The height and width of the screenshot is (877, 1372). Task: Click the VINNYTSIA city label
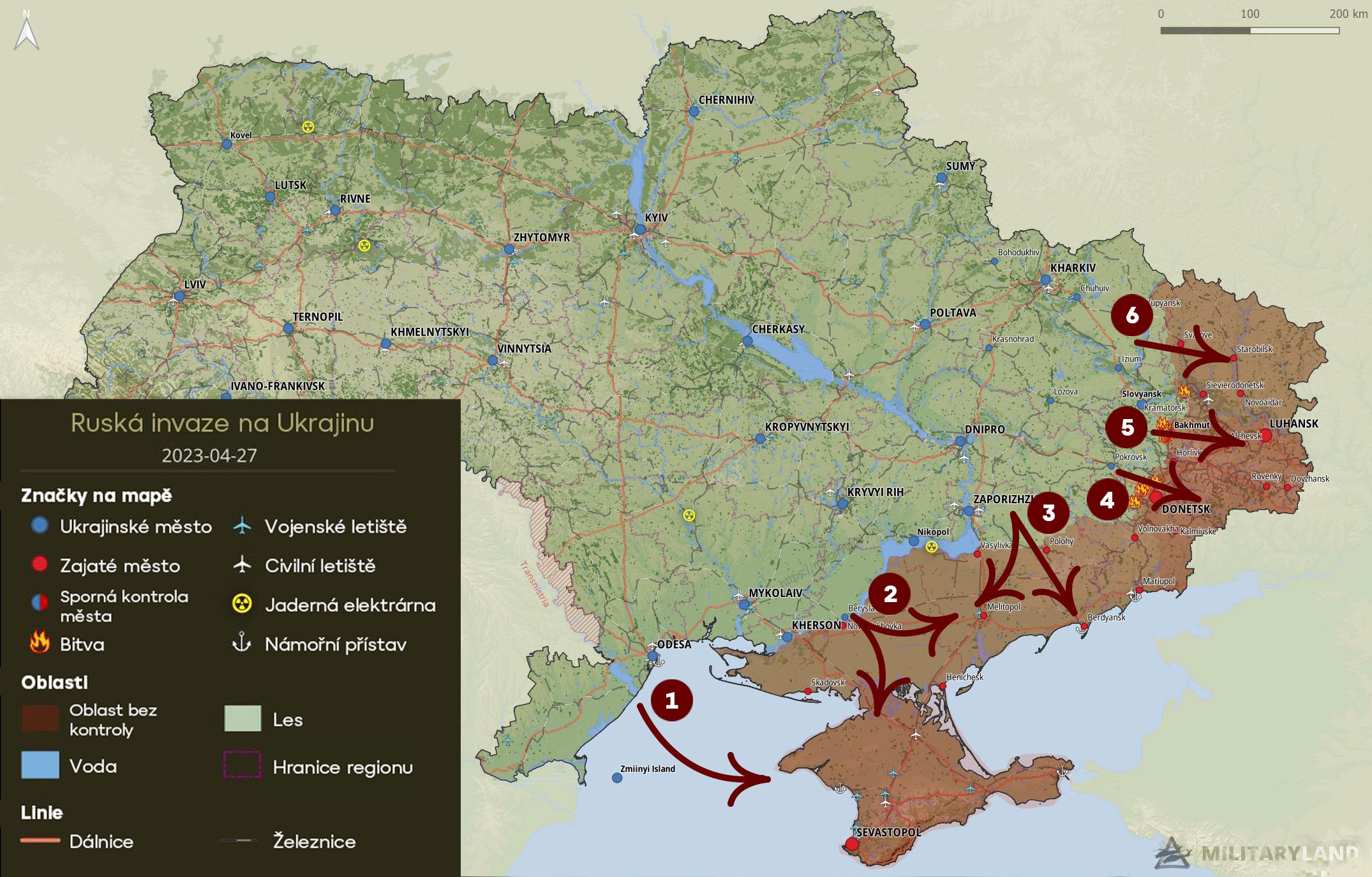tap(524, 348)
